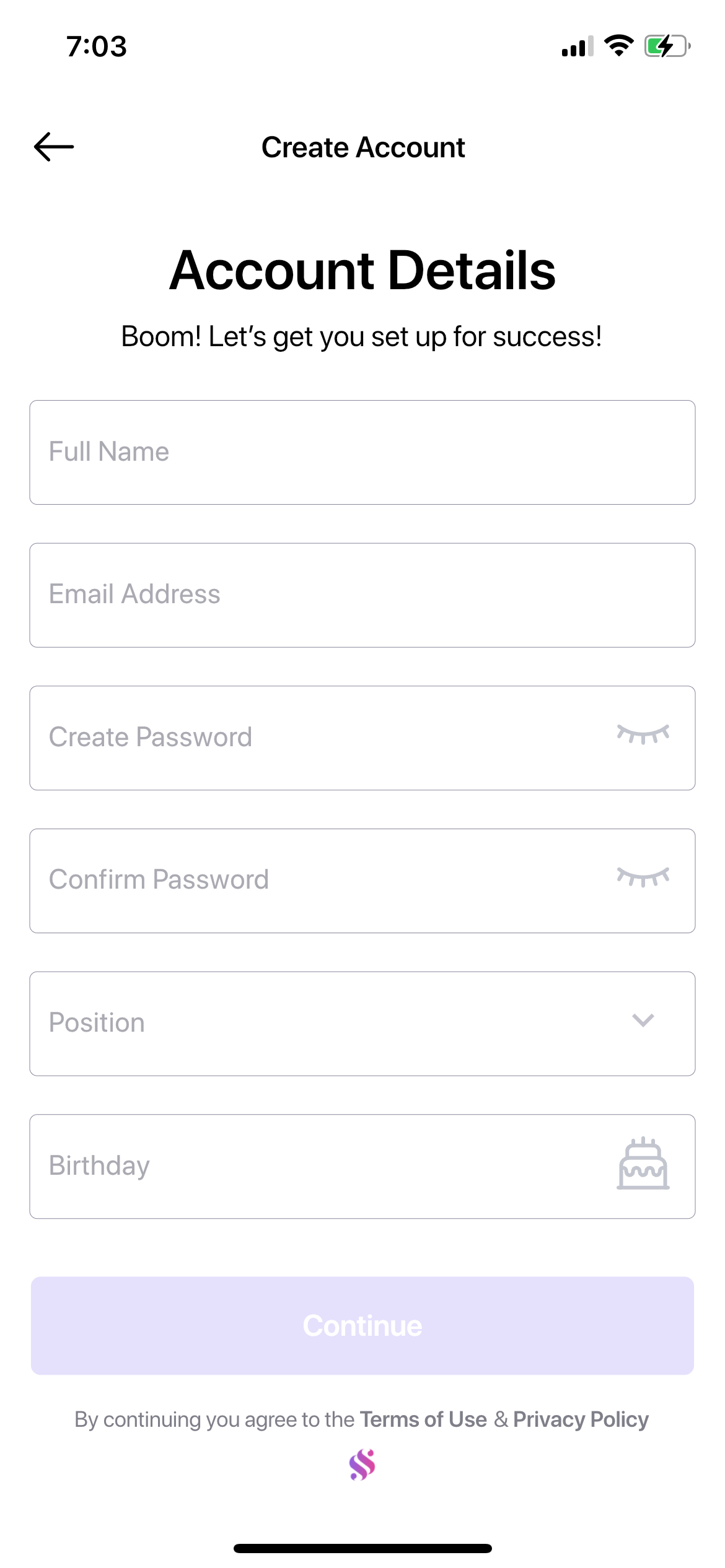Open the Position selection field
This screenshot has width=725, height=1568.
[362, 1024]
